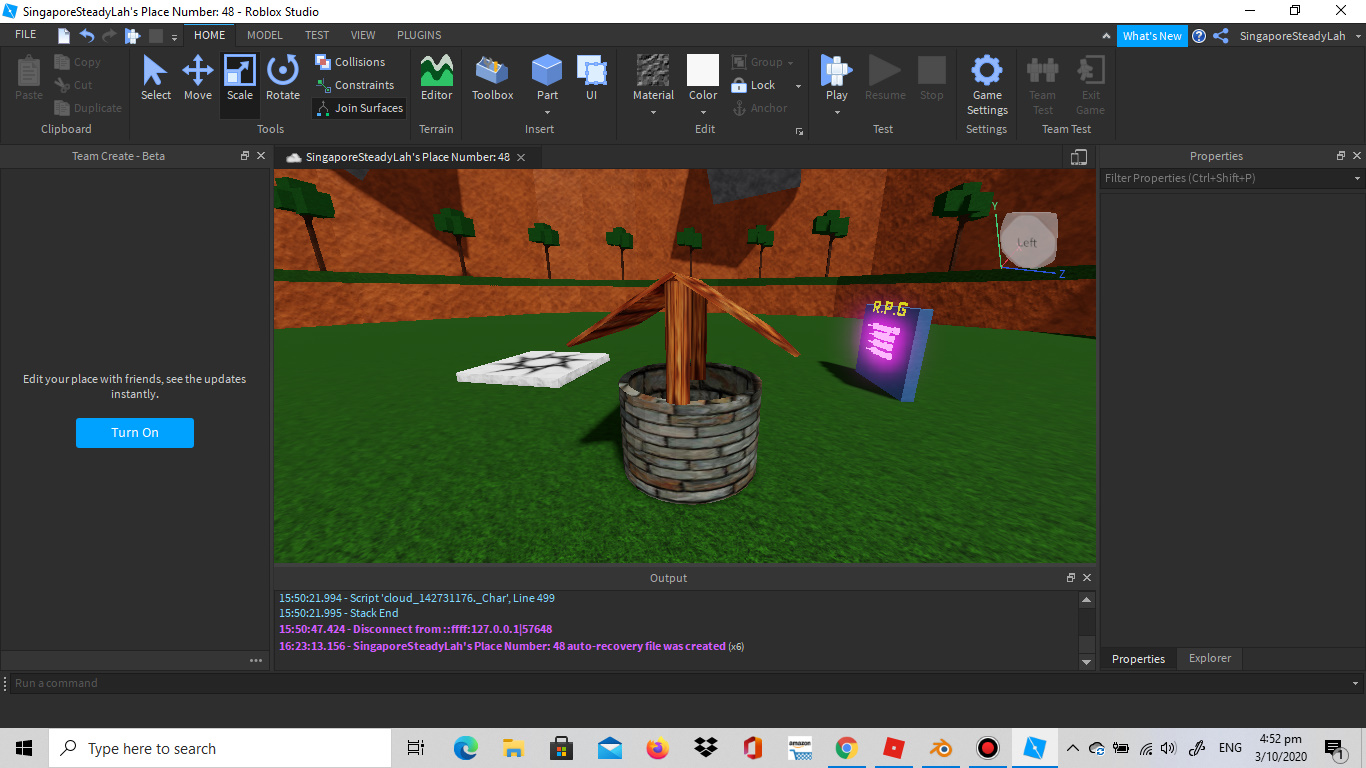Click the Windows taskbar search box

click(x=220, y=748)
